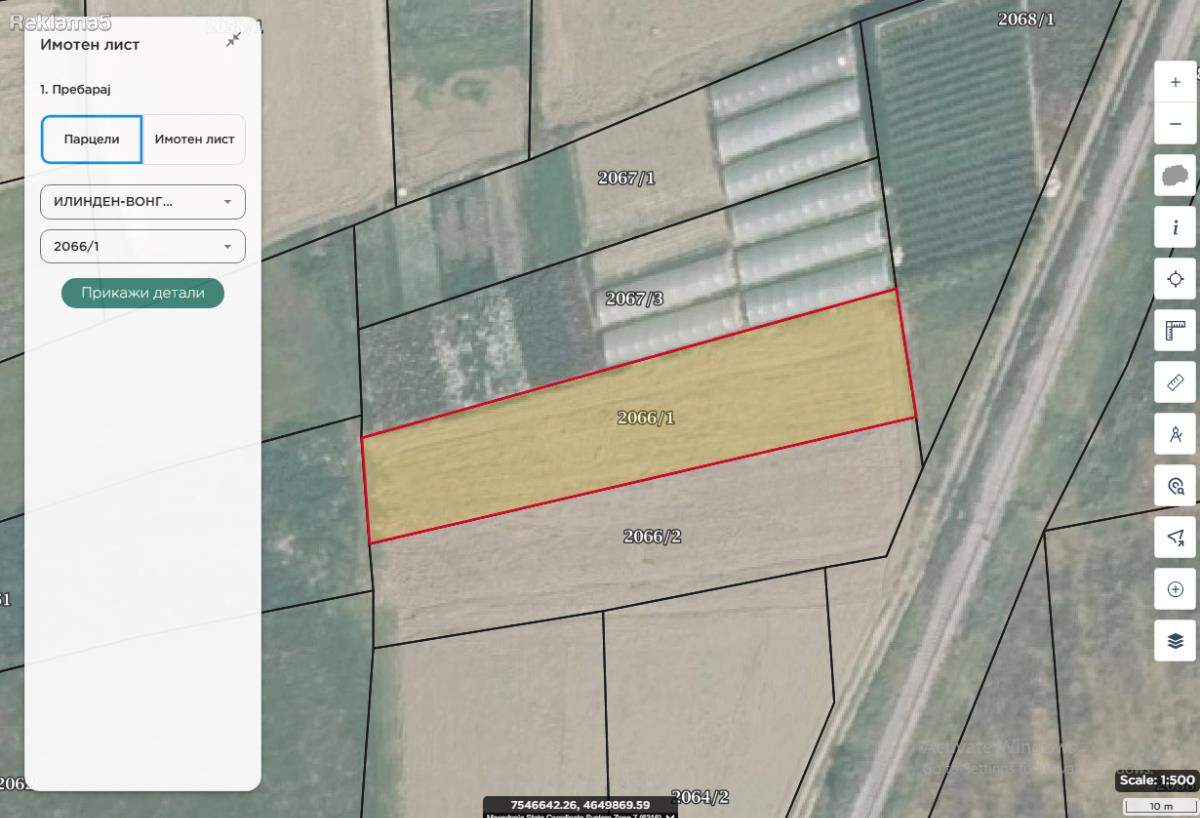Zoom out the map with minus button
This screenshot has height=818, width=1200.
click(x=1175, y=124)
